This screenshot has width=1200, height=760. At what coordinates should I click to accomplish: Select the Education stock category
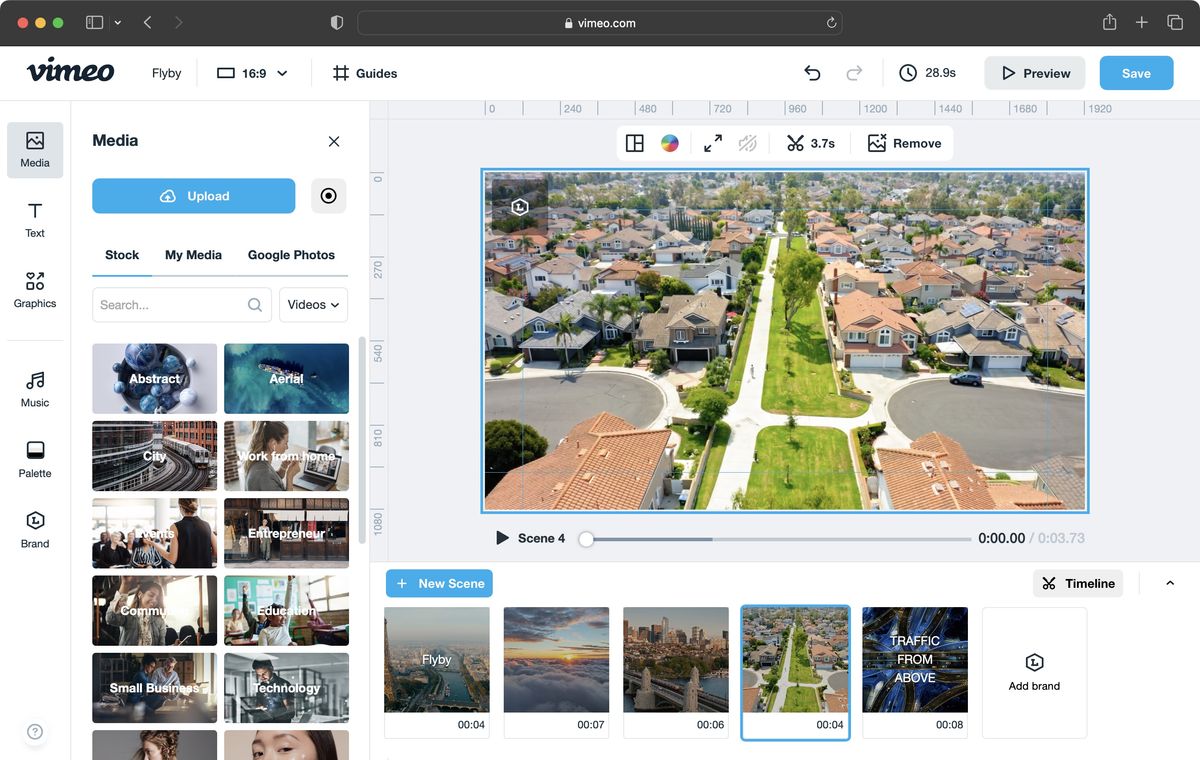286,610
